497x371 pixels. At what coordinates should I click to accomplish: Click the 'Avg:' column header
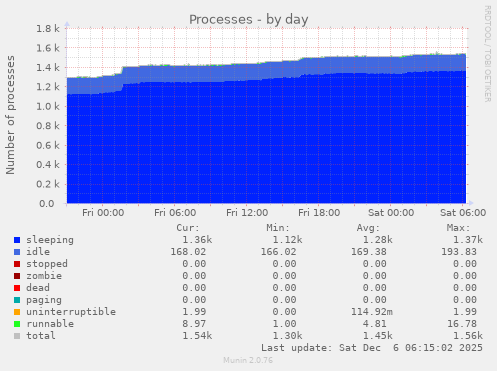[368, 228]
